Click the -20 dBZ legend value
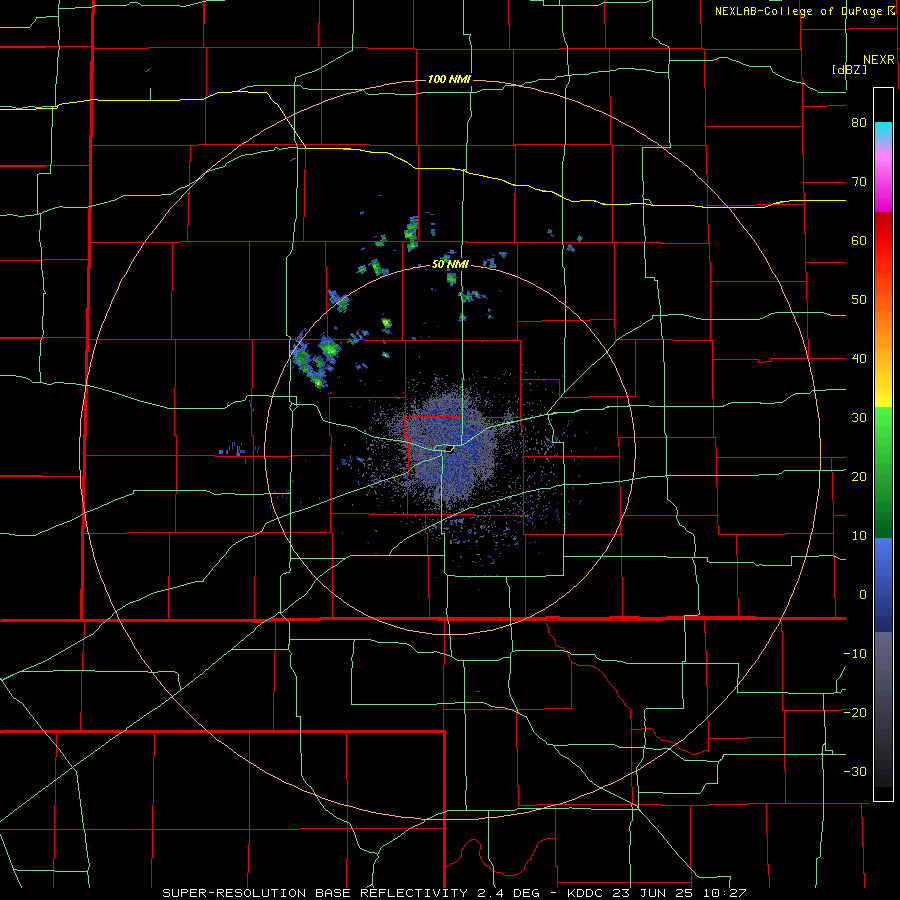The height and width of the screenshot is (900, 900). tap(855, 712)
